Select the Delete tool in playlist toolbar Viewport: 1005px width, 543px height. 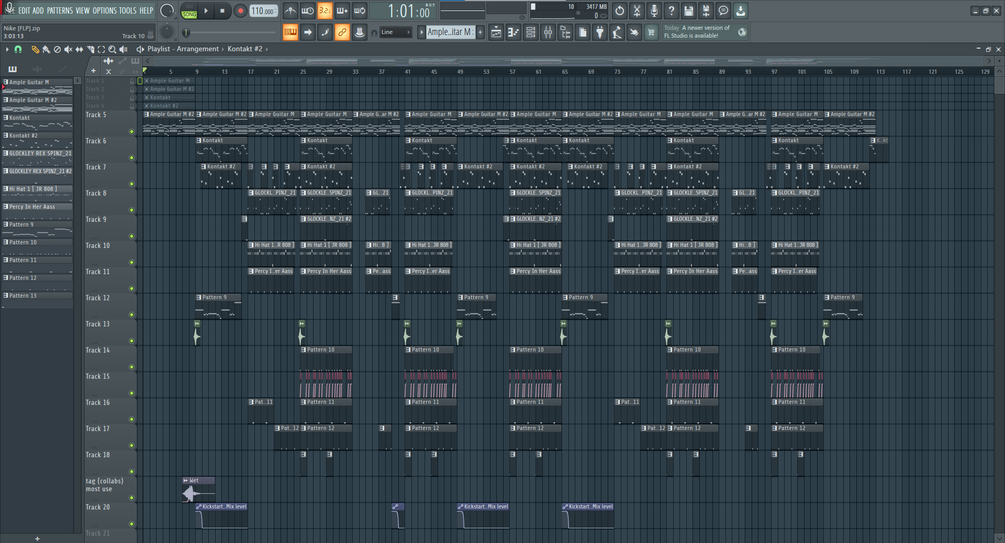click(57, 49)
